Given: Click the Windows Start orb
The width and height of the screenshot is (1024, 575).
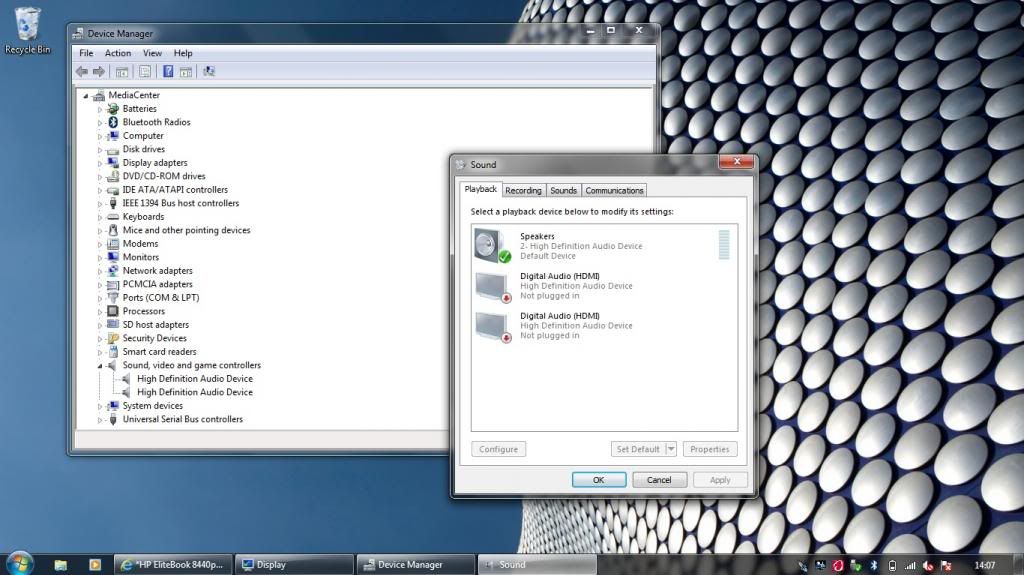Looking at the screenshot, I should click(x=19, y=564).
